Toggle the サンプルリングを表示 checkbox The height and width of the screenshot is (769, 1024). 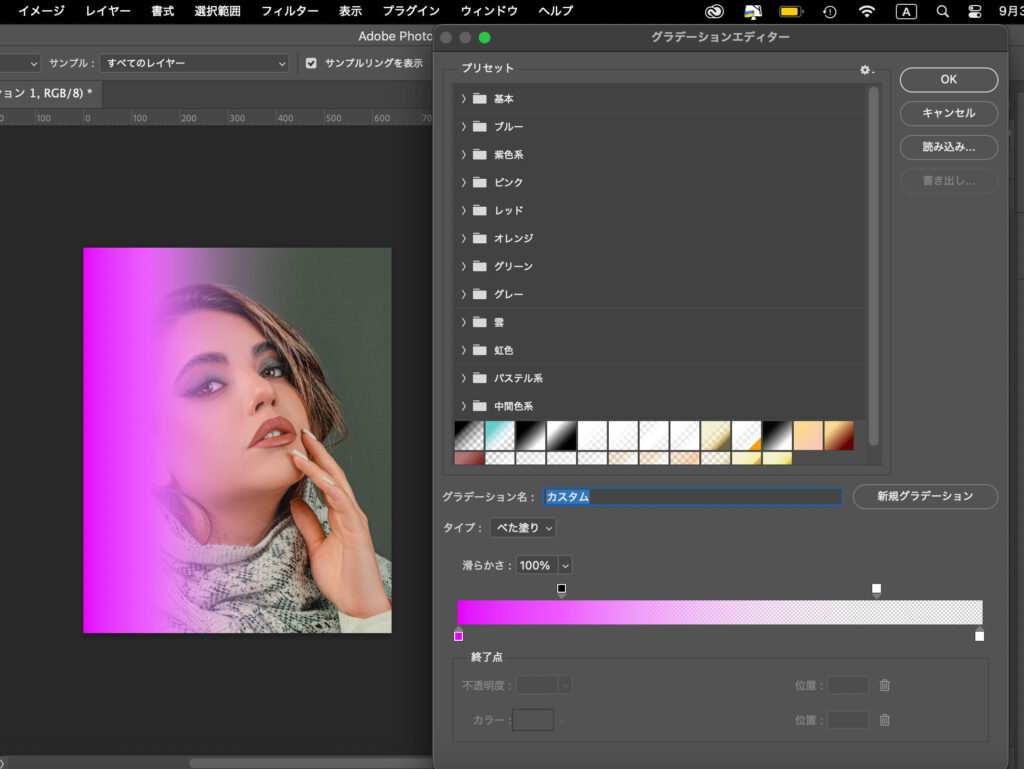[x=311, y=63]
